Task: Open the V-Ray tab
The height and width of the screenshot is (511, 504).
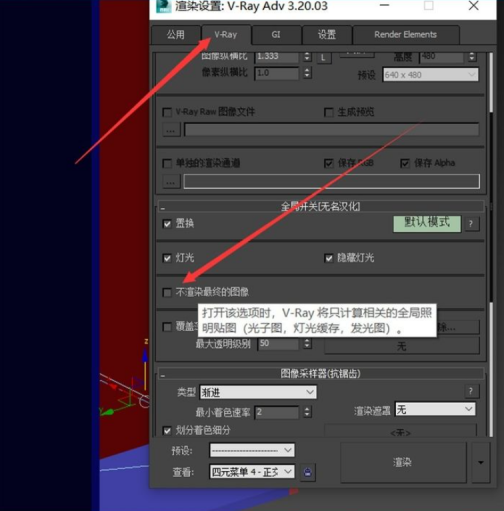Action: click(226, 34)
